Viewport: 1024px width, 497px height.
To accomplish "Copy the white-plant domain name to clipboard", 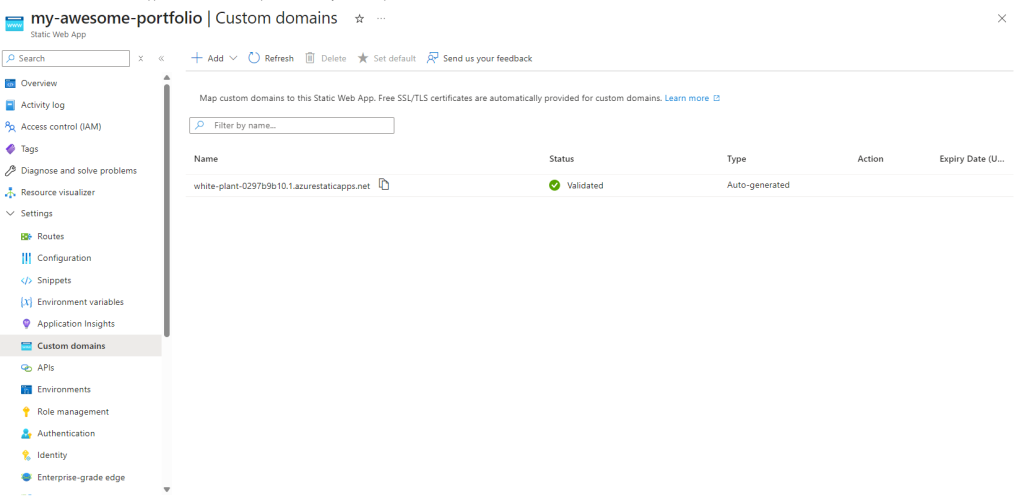I will coord(384,184).
